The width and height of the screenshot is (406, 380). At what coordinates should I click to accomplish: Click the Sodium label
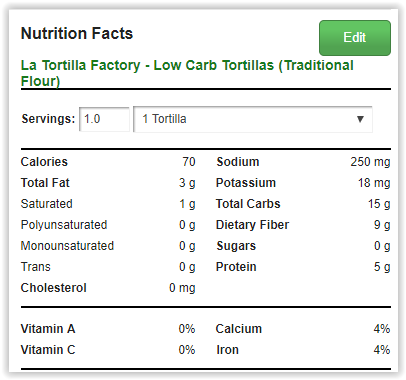[x=238, y=162]
